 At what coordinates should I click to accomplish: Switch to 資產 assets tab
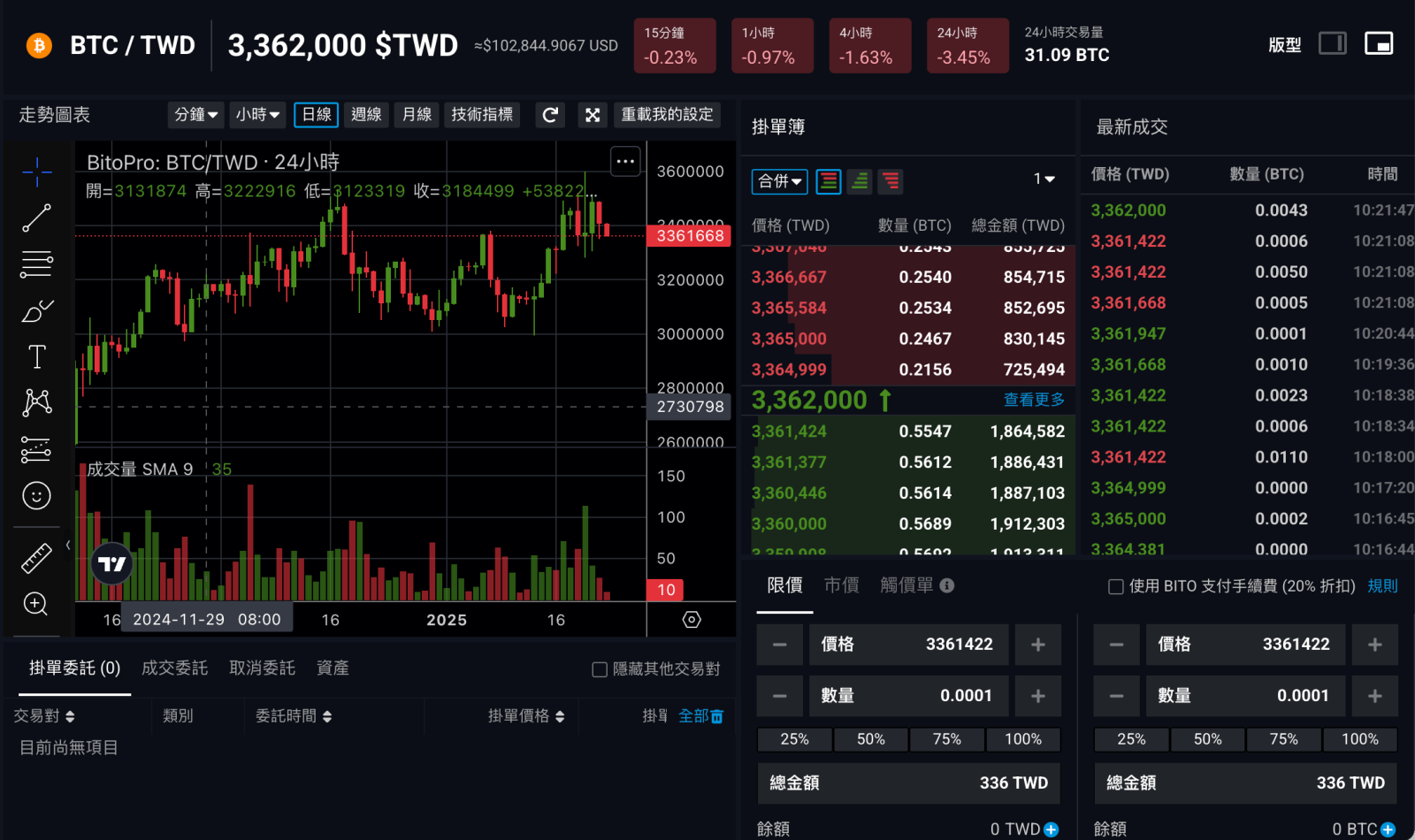click(333, 668)
